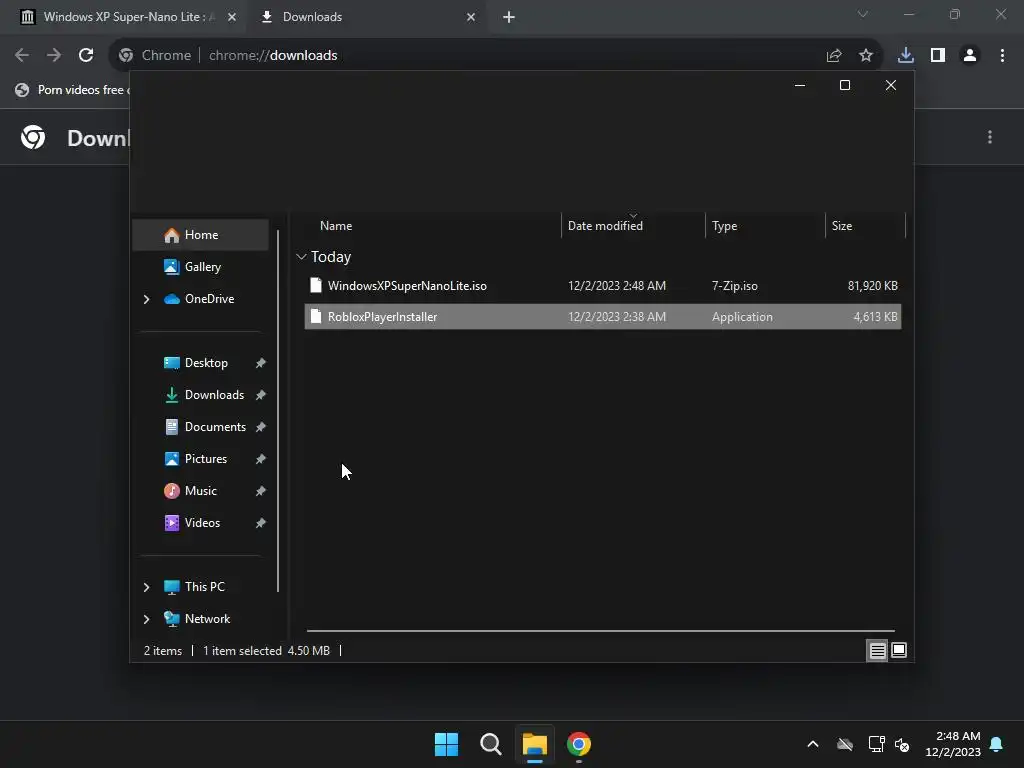Toggle Chrome's side panel

pos(938,56)
